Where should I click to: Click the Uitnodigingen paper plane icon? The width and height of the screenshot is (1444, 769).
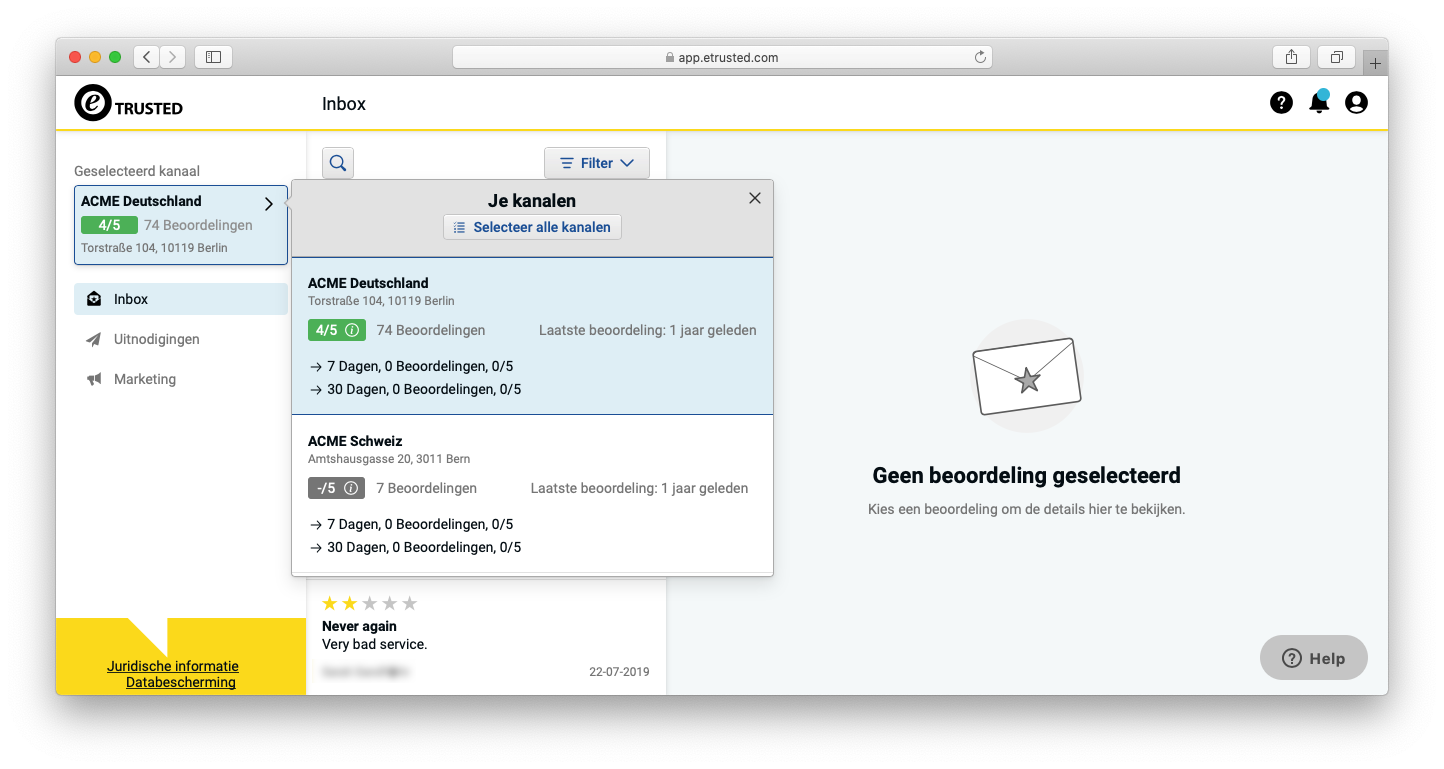coord(94,339)
